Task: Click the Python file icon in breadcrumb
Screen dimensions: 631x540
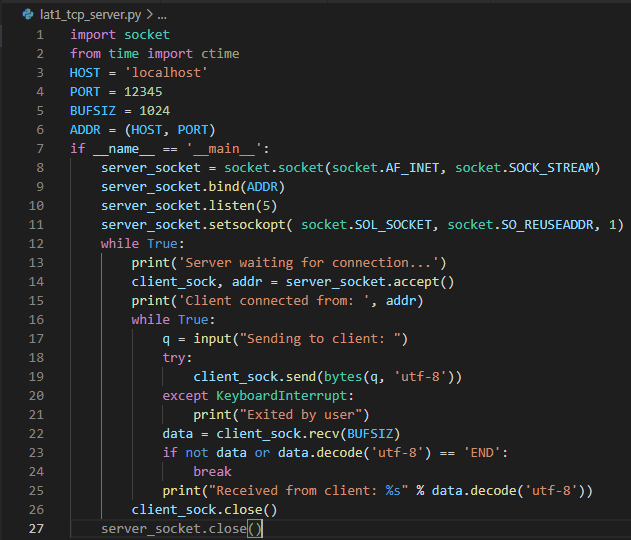Action: pos(28,15)
